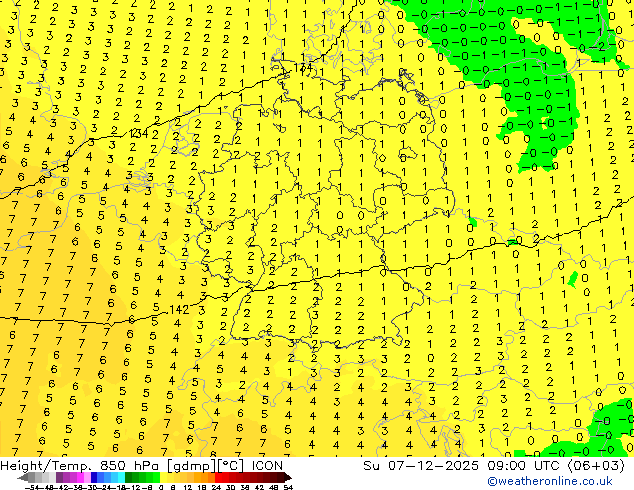Screen dimensions: 634x490
Task: Click the "-54" legend scale value
Action: point(33,487)
